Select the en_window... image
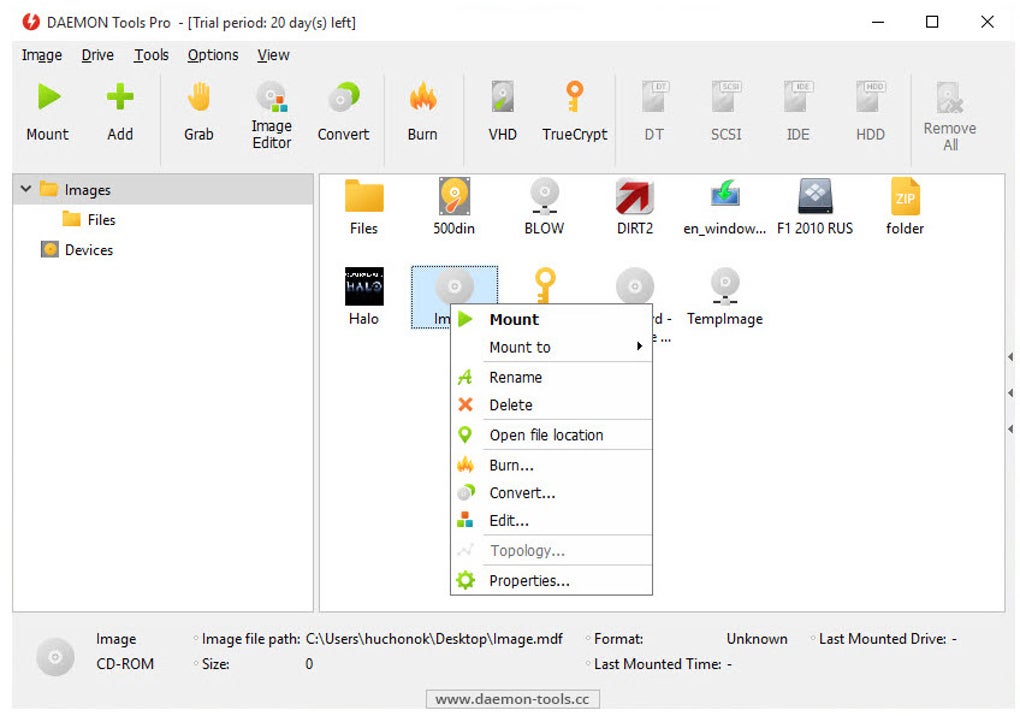 pyautogui.click(x=725, y=207)
